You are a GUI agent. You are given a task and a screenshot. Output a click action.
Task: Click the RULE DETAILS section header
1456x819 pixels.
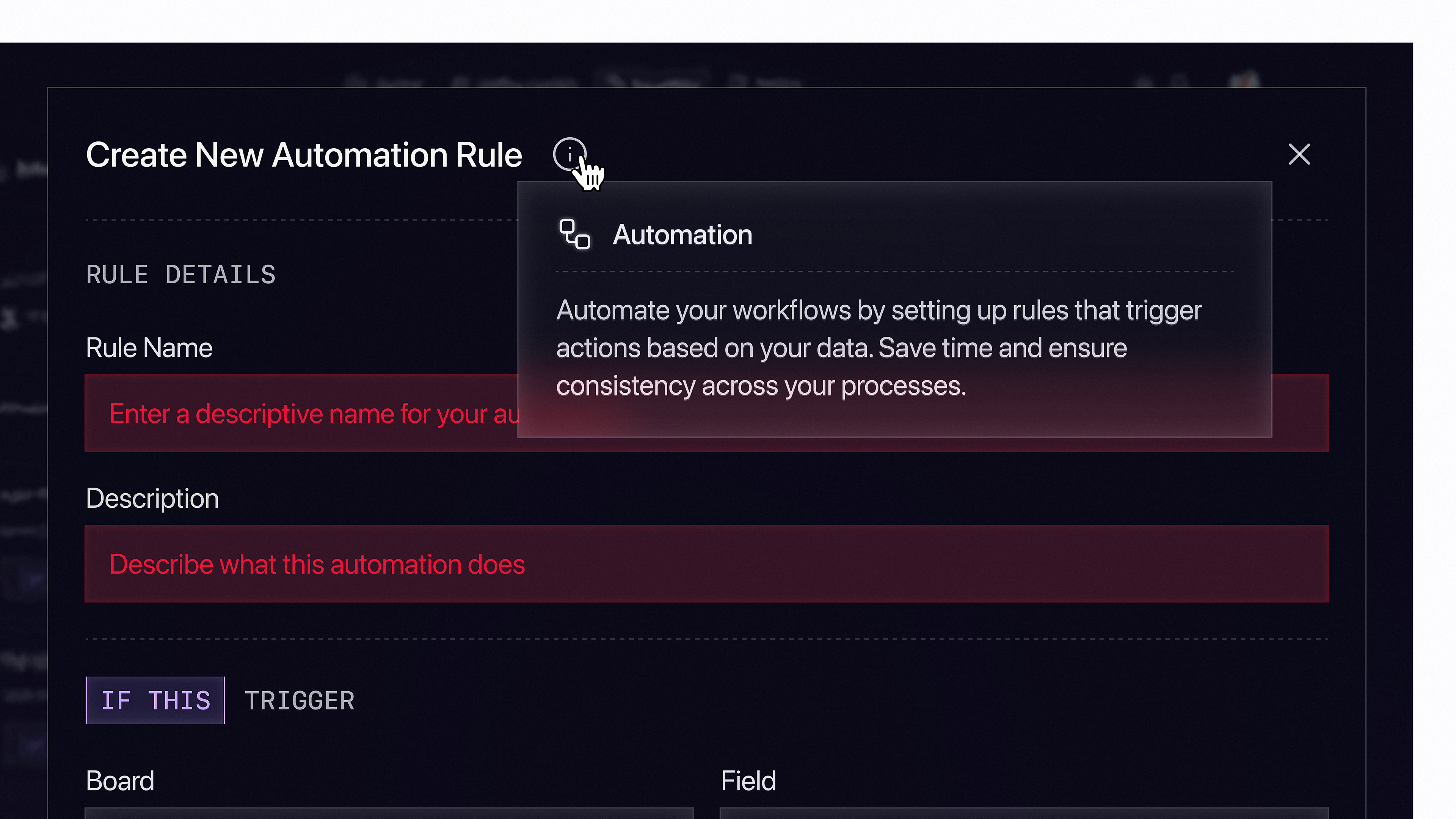pos(181,275)
